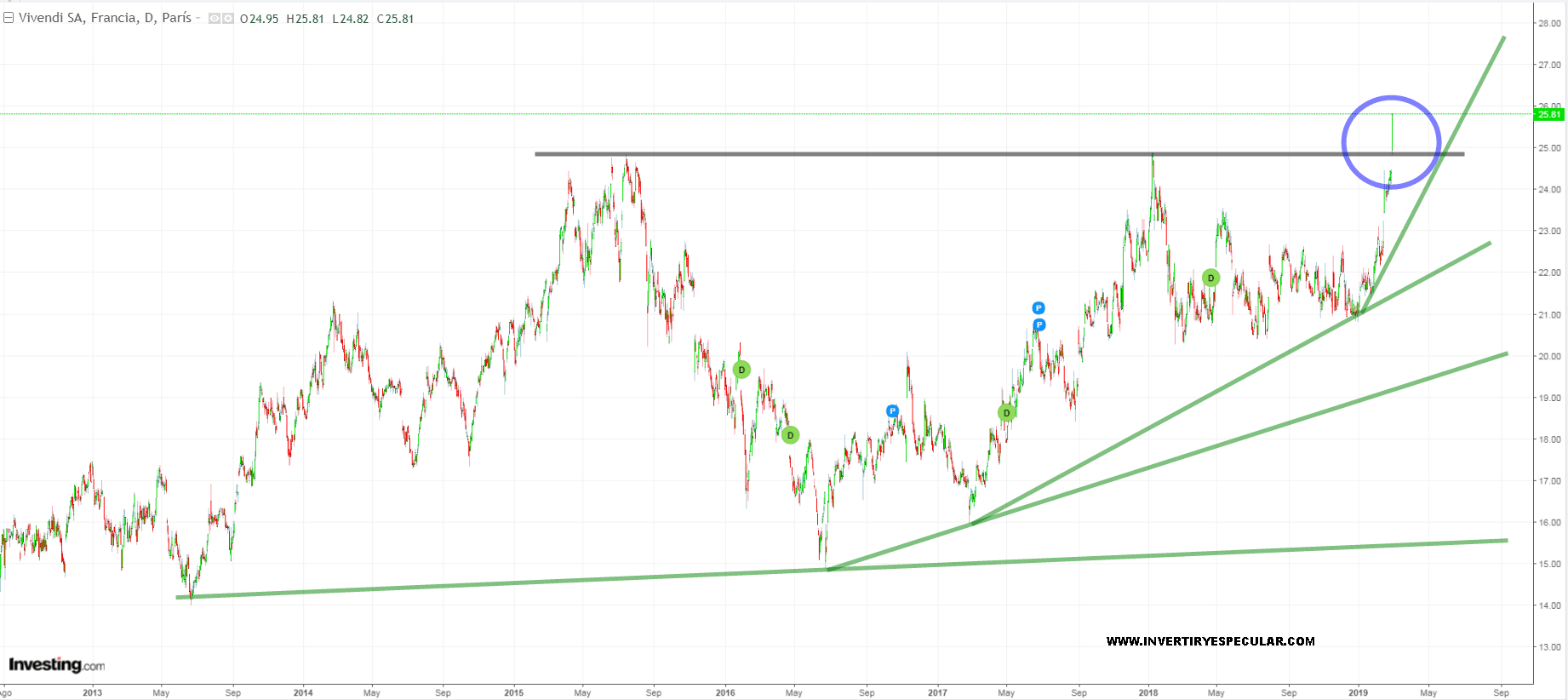The height and width of the screenshot is (700, 1568).
Task: Click the D marker at May 2017
Action: (x=1006, y=413)
